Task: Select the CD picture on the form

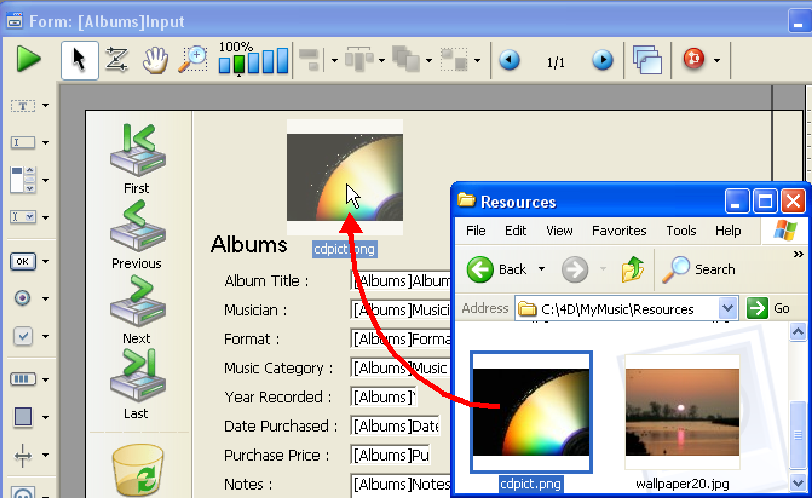Action: coord(345,177)
